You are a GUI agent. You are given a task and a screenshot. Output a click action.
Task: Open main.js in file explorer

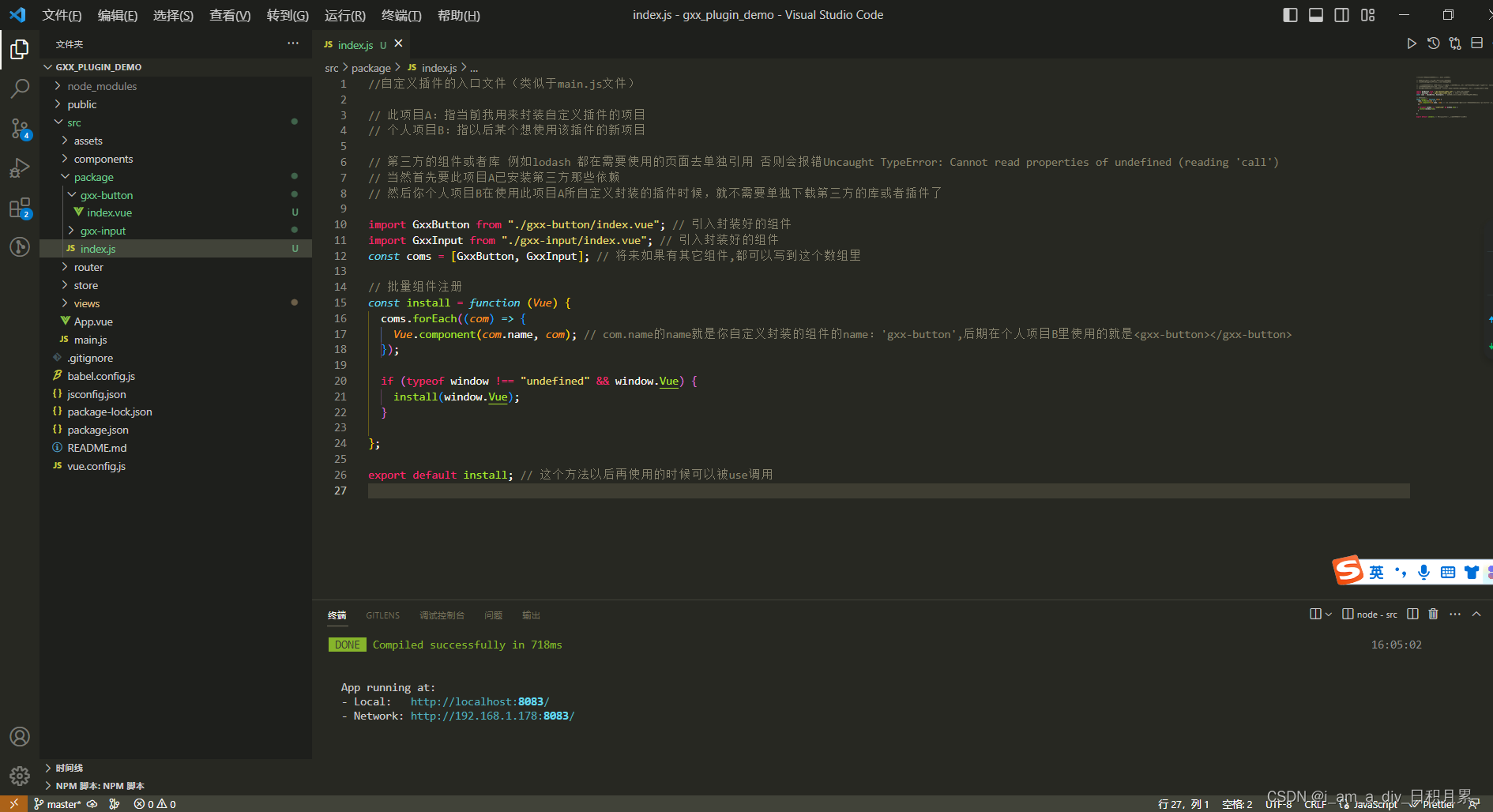[x=175, y=340]
